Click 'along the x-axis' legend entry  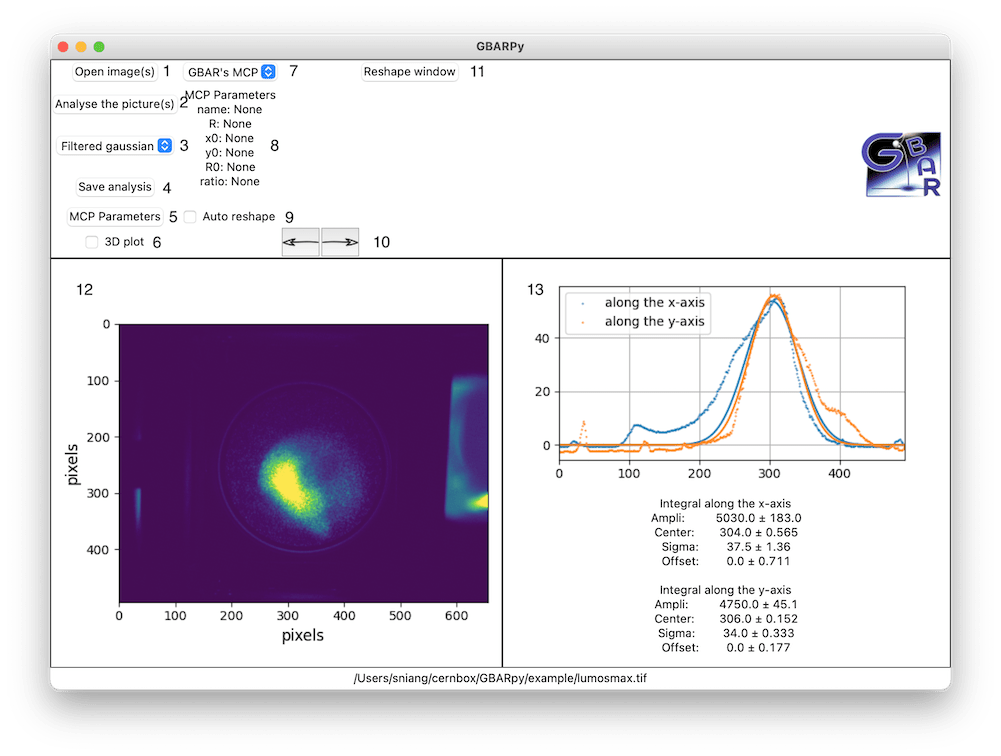(654, 303)
